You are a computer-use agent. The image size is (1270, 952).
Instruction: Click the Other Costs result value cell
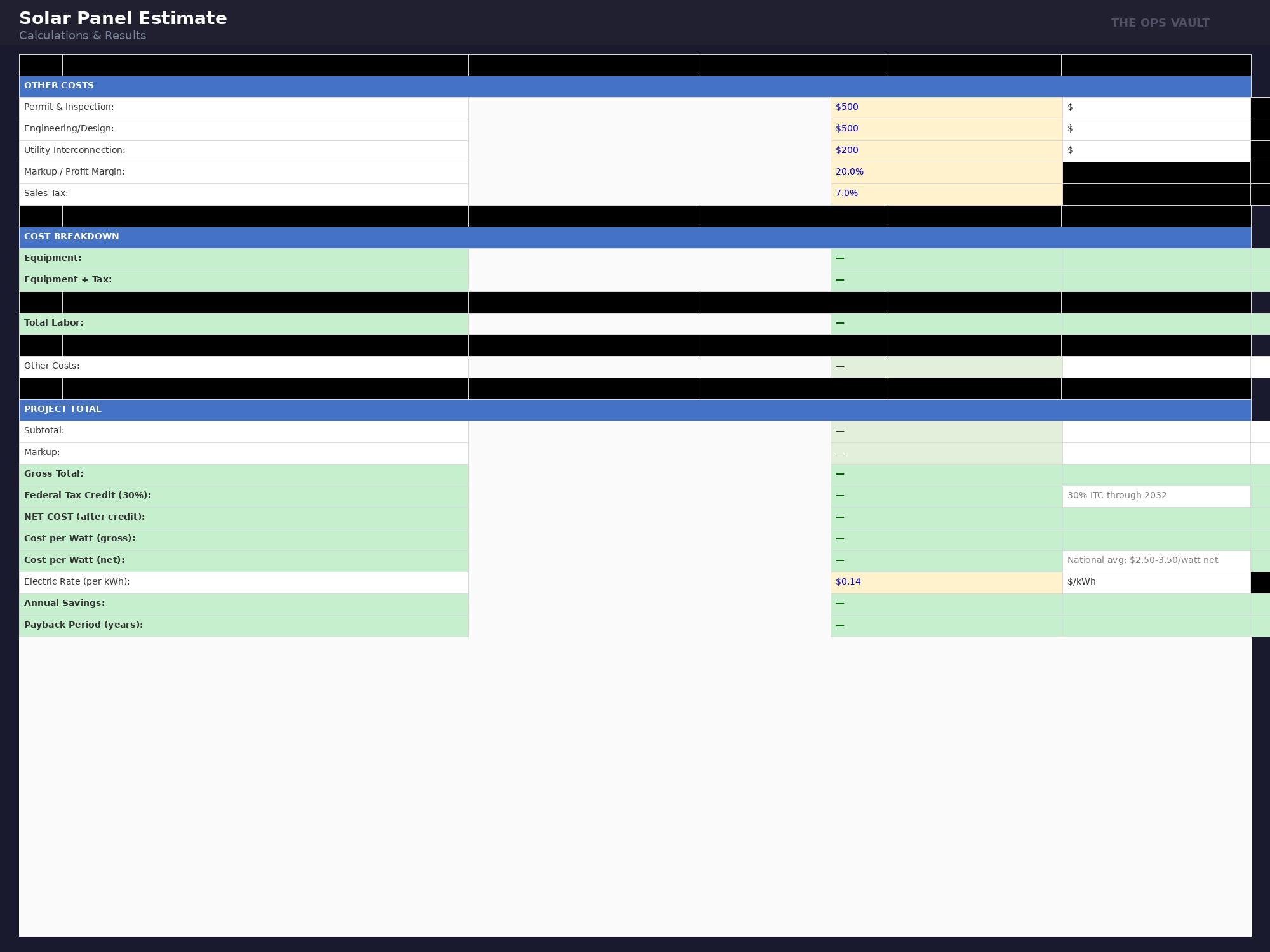pos(946,367)
